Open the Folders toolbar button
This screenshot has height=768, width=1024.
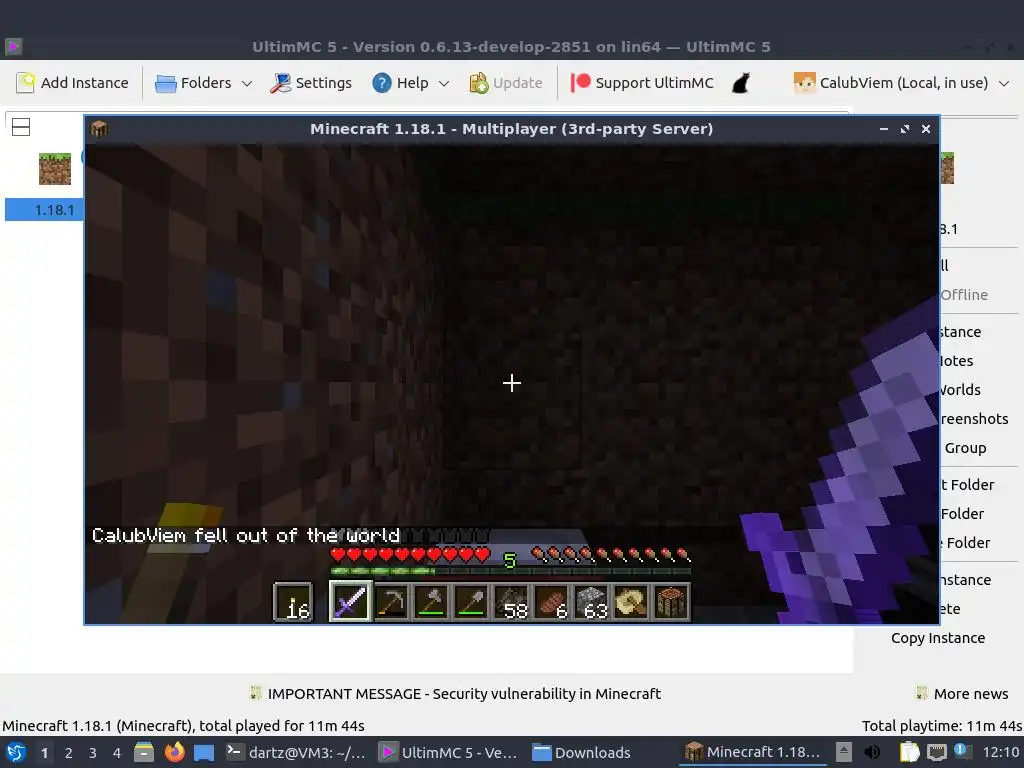click(194, 83)
